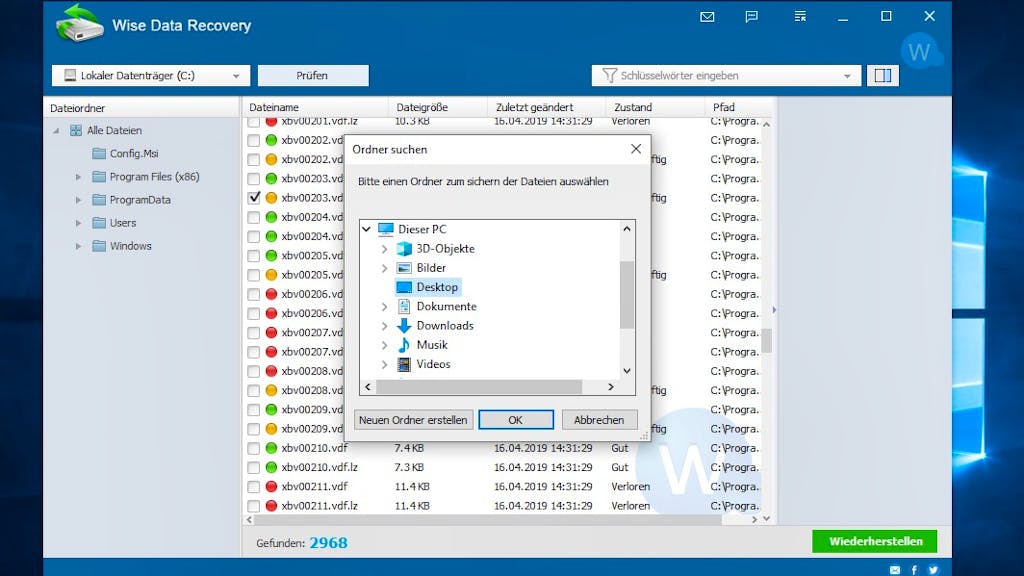The height and width of the screenshot is (576, 1024).
Task: Check the box for xbv00210.vdf
Action: pos(253,449)
